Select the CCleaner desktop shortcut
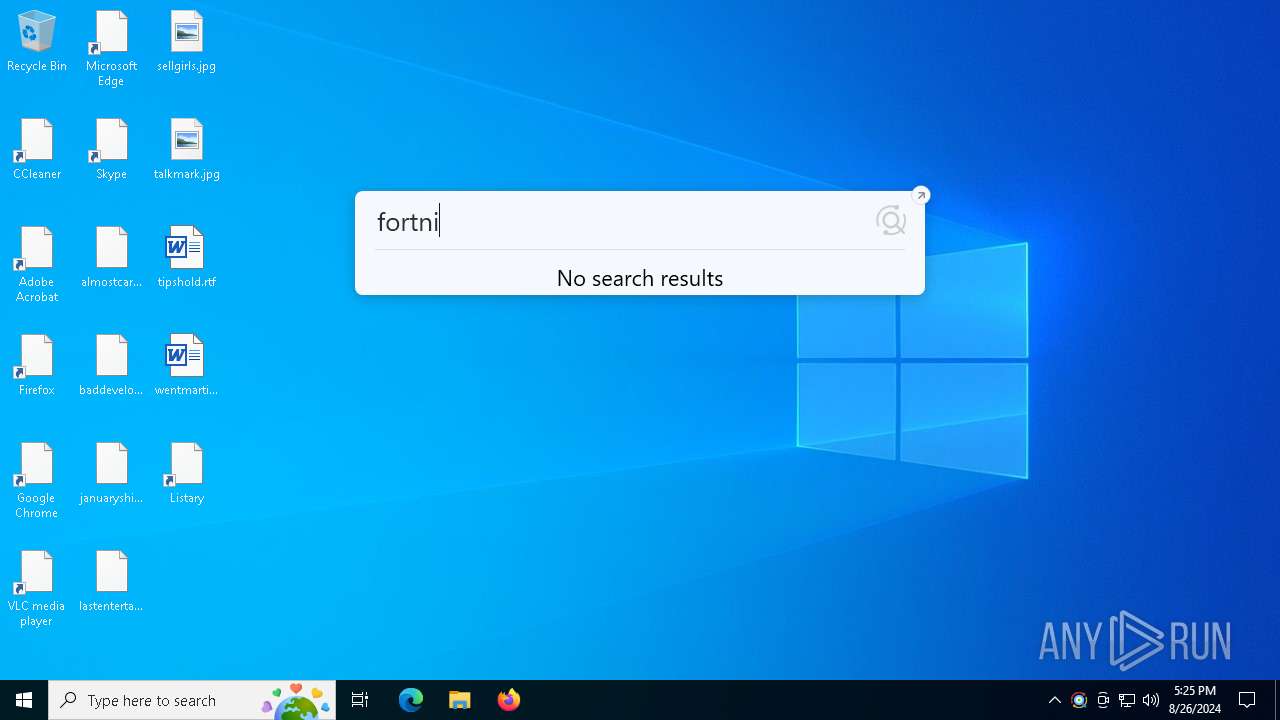Viewport: 1280px width, 720px height. click(37, 150)
